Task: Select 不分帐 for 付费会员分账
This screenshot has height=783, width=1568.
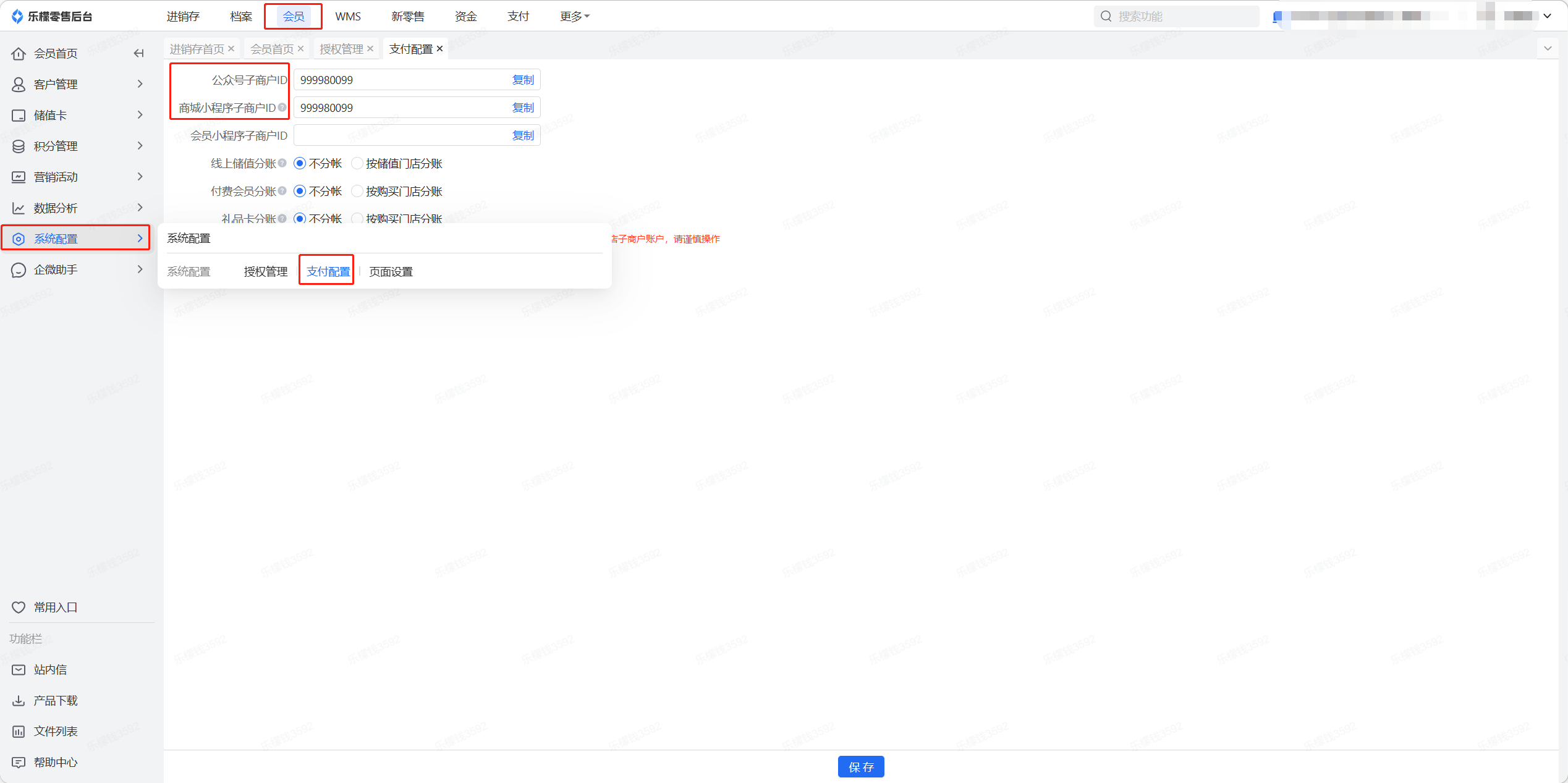Action: [300, 191]
